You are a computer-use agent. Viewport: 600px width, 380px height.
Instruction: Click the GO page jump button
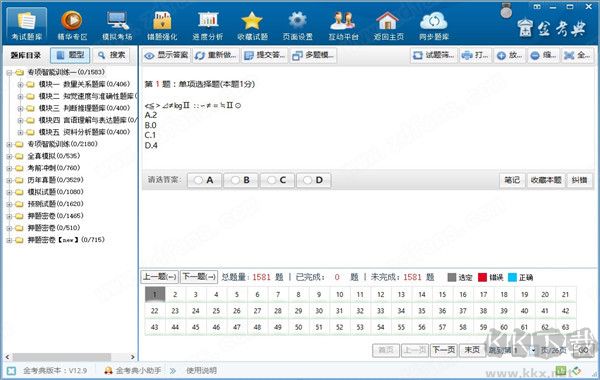point(584,350)
